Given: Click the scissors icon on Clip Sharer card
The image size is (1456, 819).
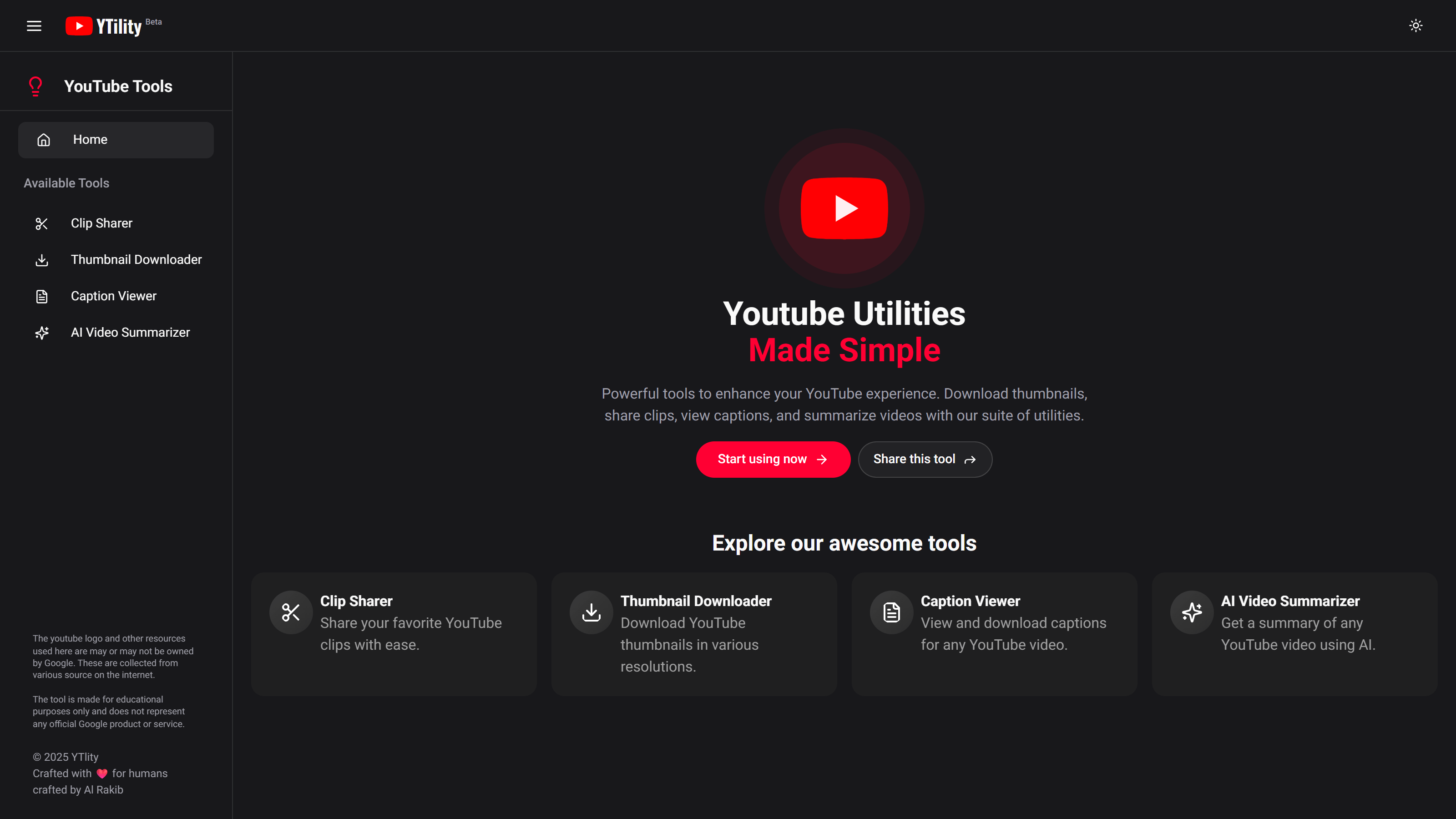Looking at the screenshot, I should 291,612.
